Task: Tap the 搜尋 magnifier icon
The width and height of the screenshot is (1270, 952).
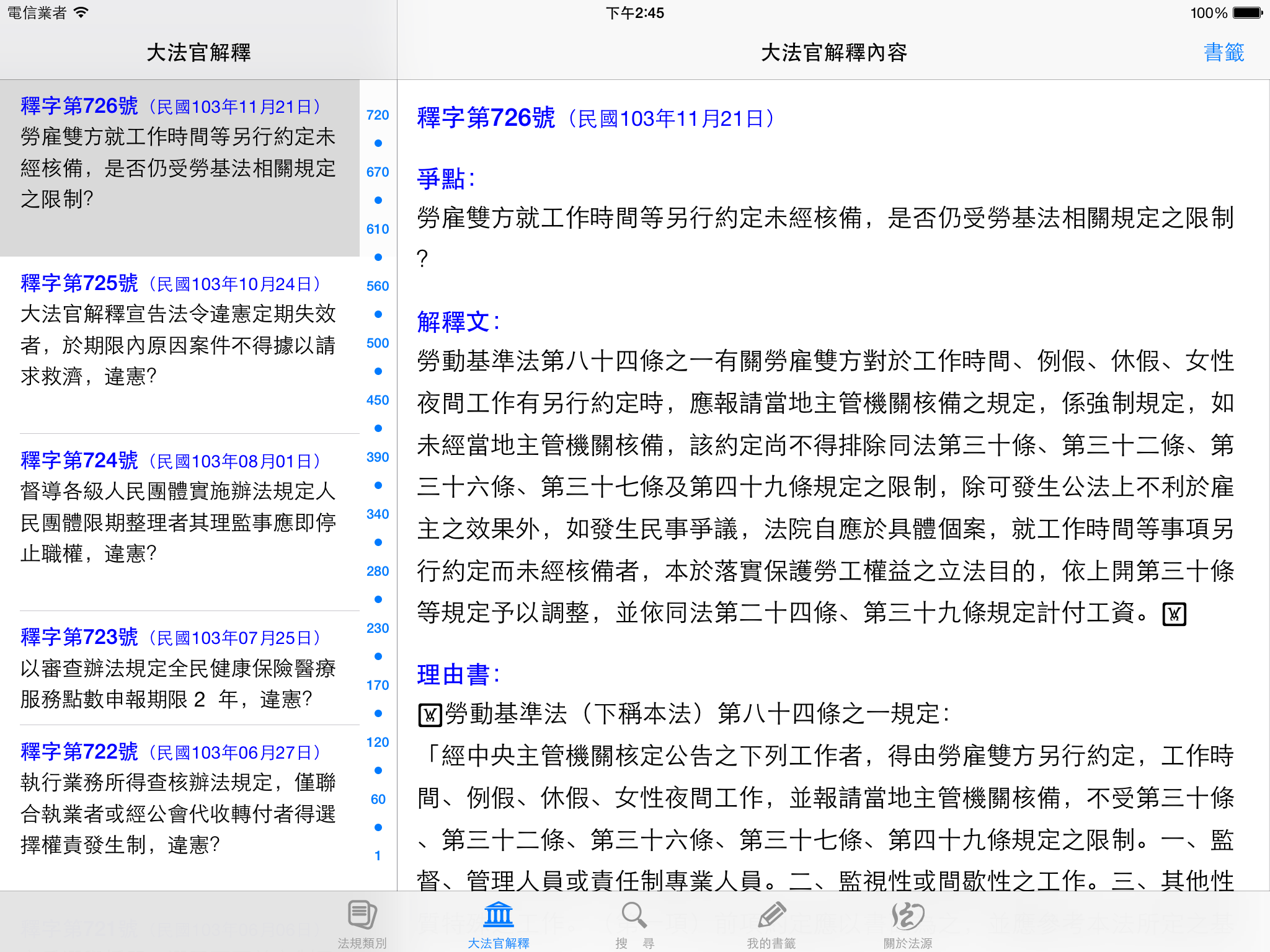Action: pyautogui.click(x=634, y=915)
